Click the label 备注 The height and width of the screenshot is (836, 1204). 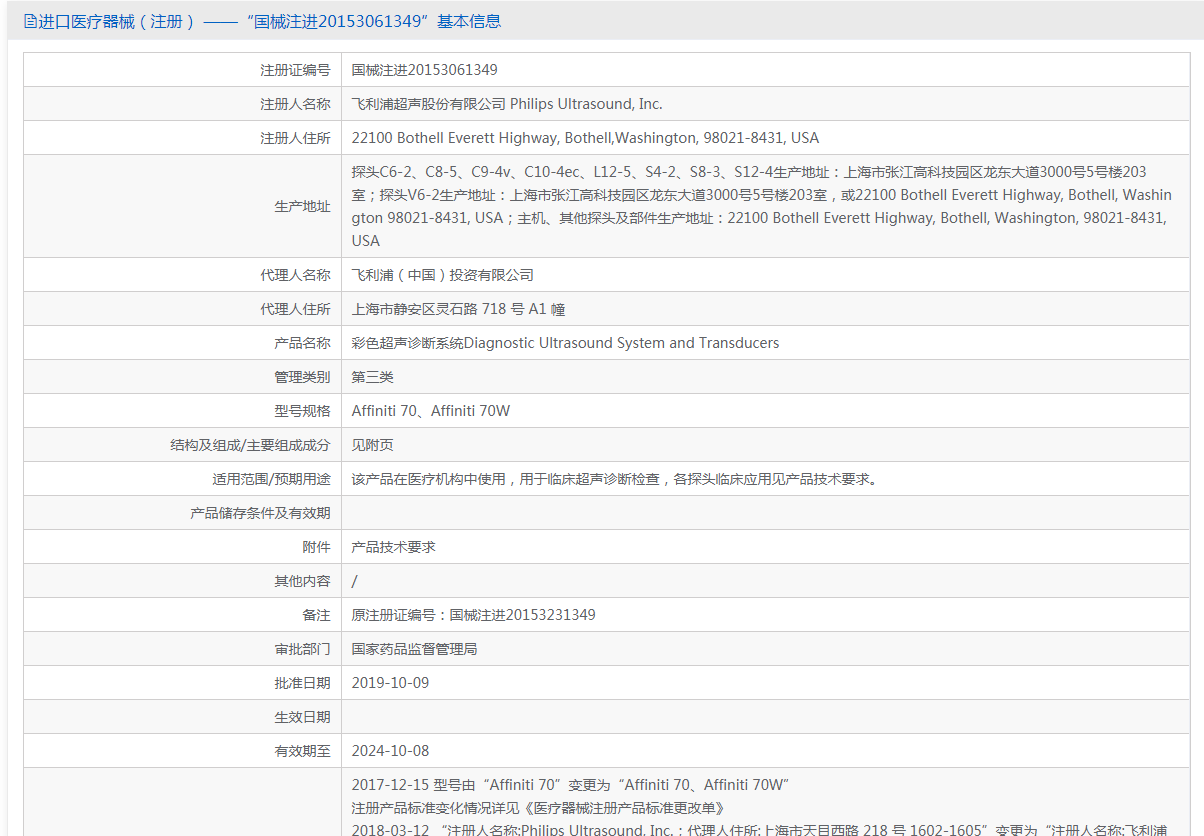316,615
